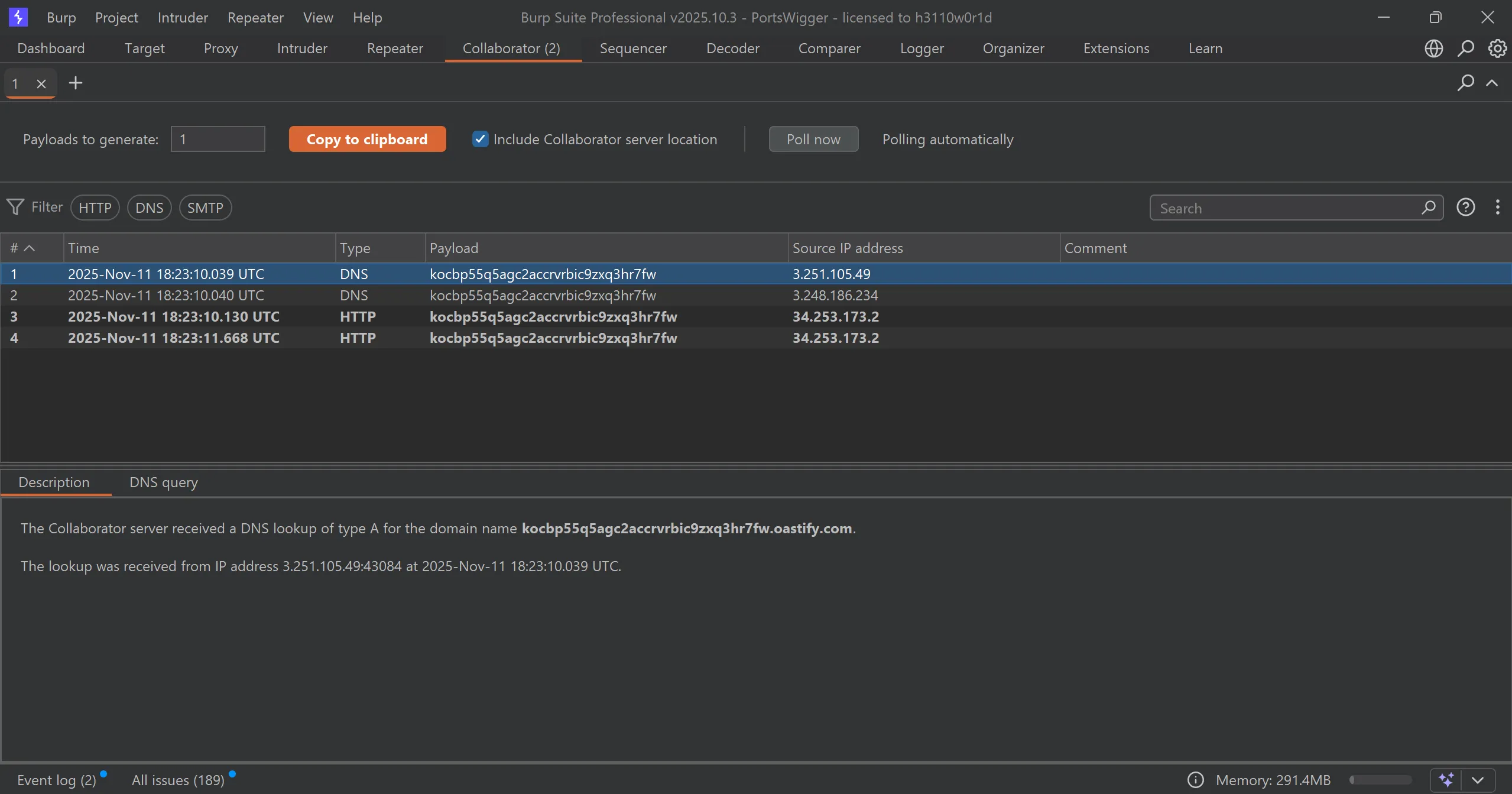
Task: Click the memory info icon
Action: (1195, 780)
